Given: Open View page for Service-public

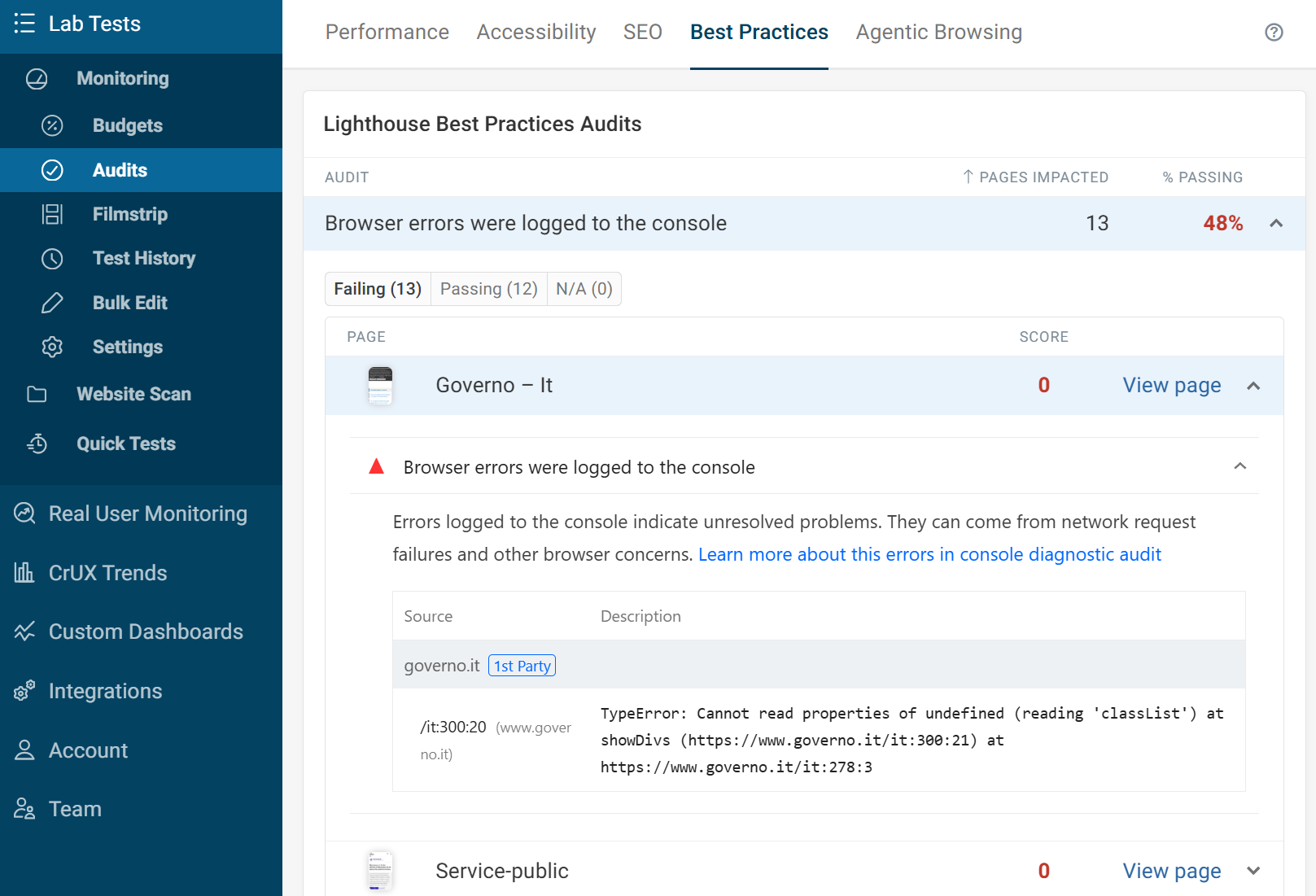Looking at the screenshot, I should [1172, 871].
